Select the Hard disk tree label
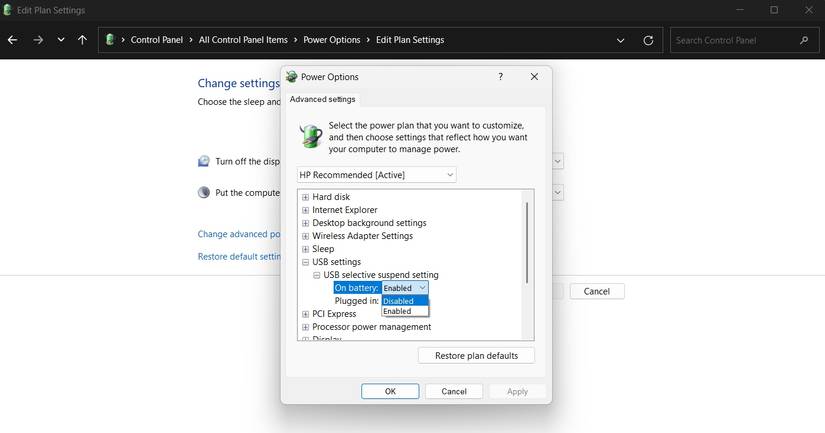This screenshot has height=433, width=825. click(x=331, y=197)
